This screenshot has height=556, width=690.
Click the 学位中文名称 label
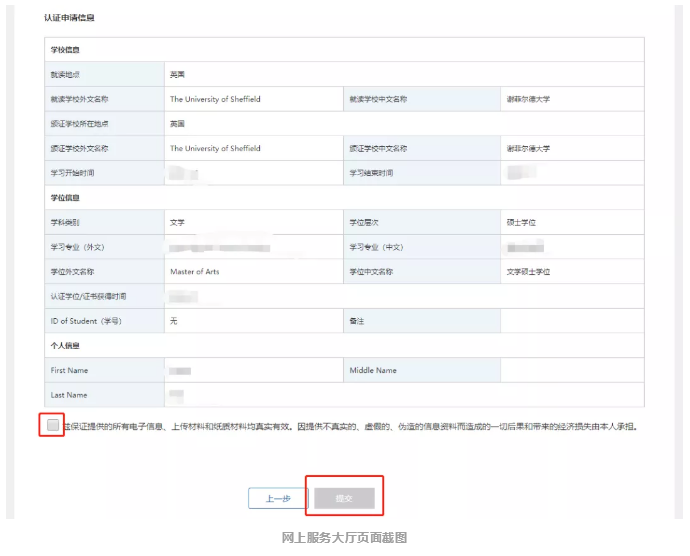(x=371, y=272)
